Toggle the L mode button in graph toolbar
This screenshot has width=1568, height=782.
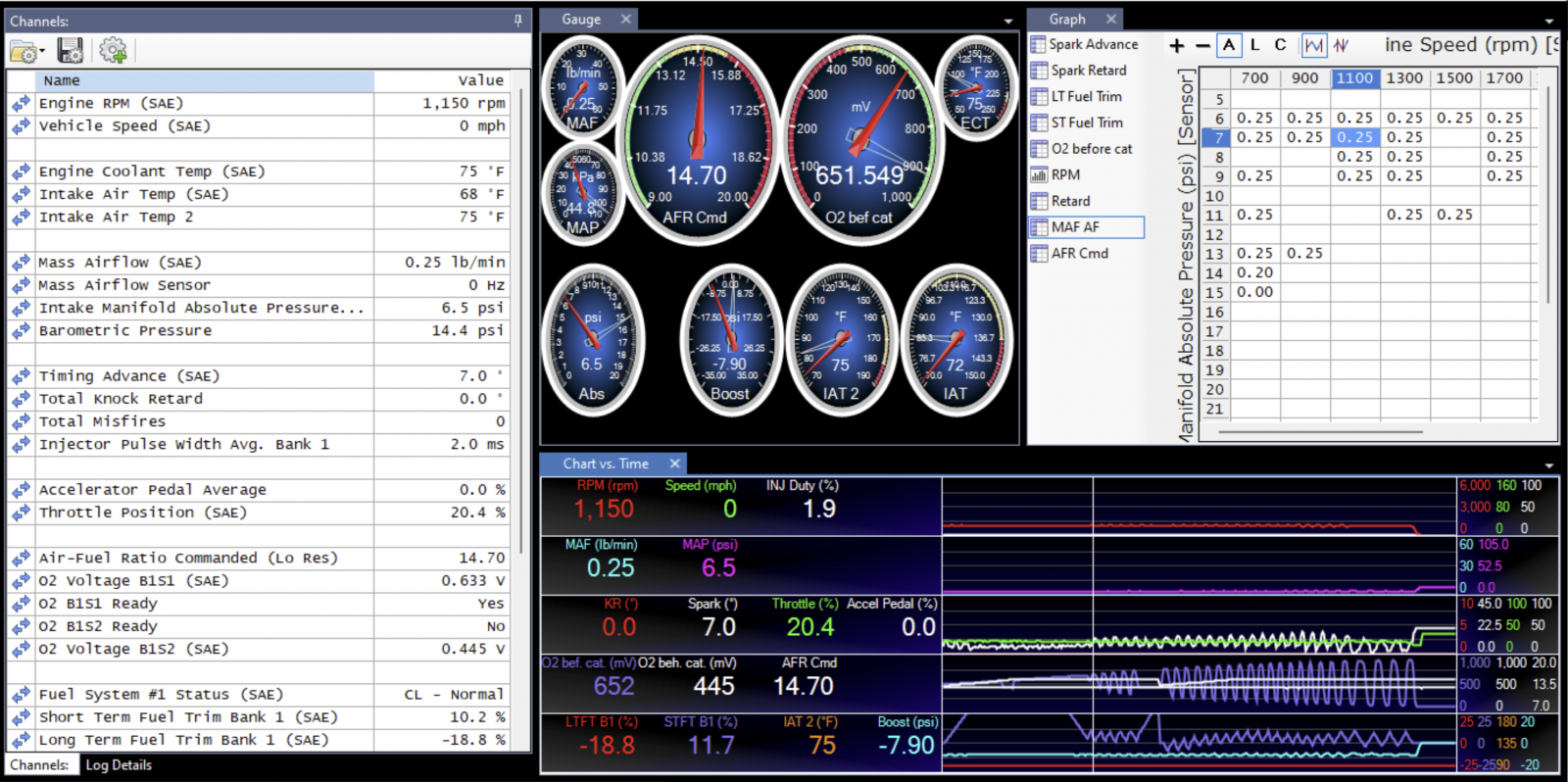pos(1254,45)
